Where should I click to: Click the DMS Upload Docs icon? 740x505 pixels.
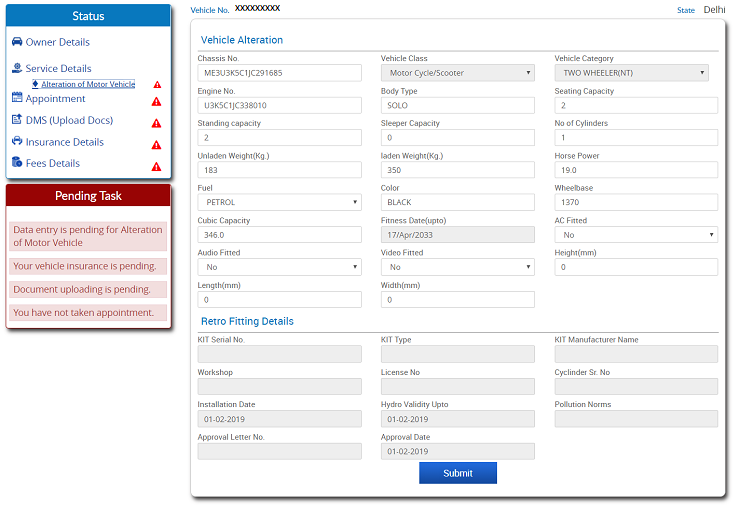(17, 119)
